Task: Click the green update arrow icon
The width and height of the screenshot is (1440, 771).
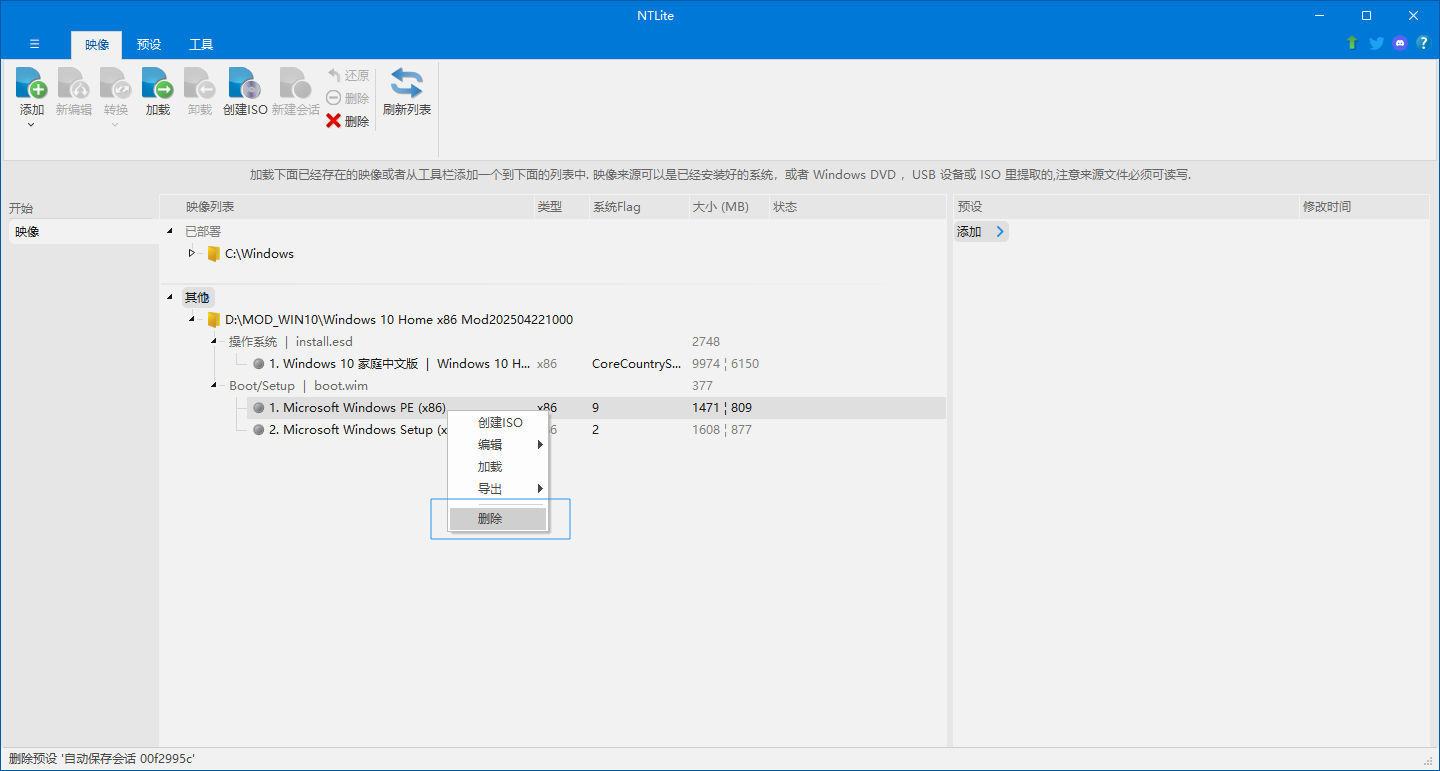Action: [1352, 43]
